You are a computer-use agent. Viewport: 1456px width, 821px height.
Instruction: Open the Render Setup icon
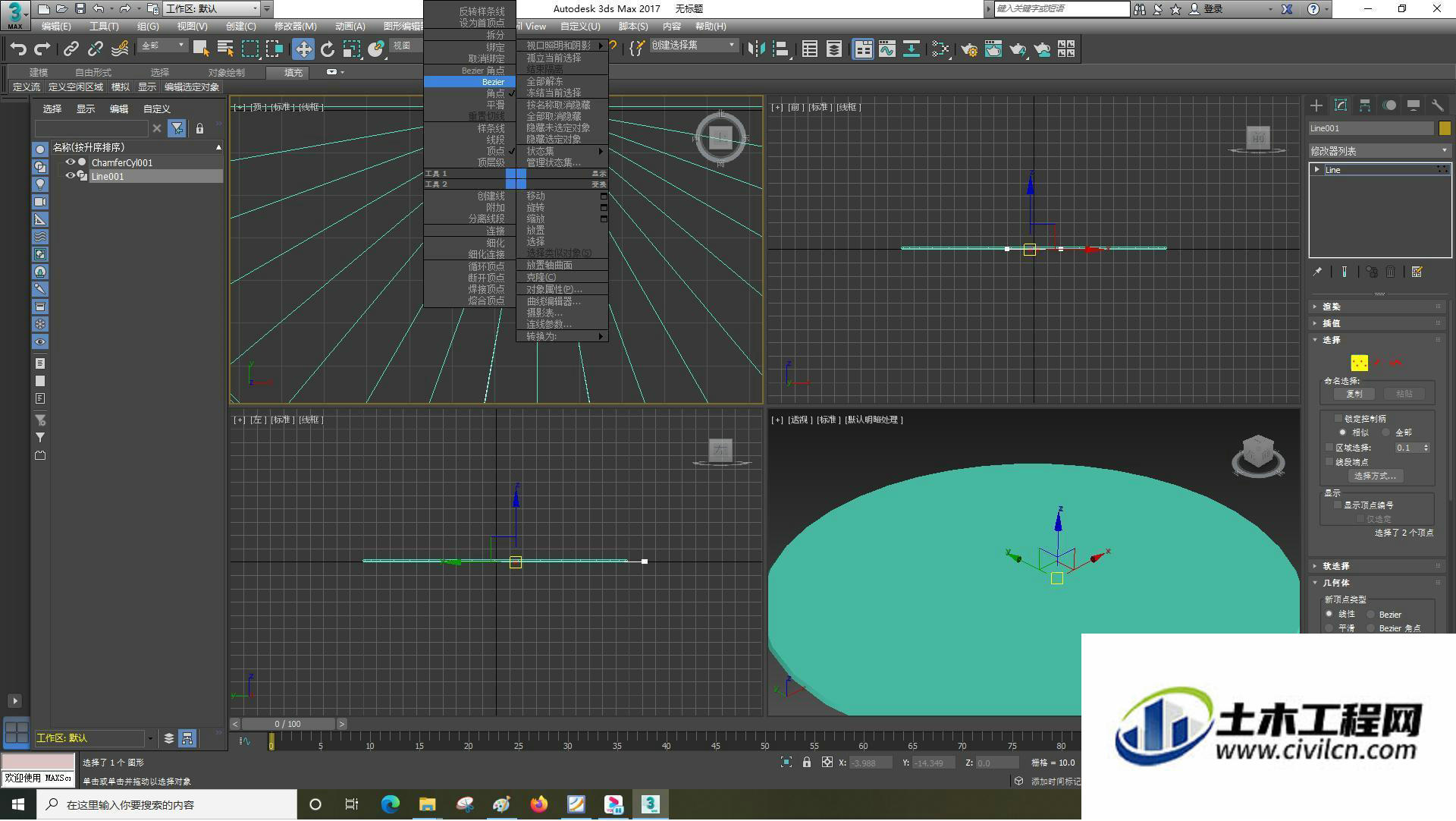click(x=969, y=49)
